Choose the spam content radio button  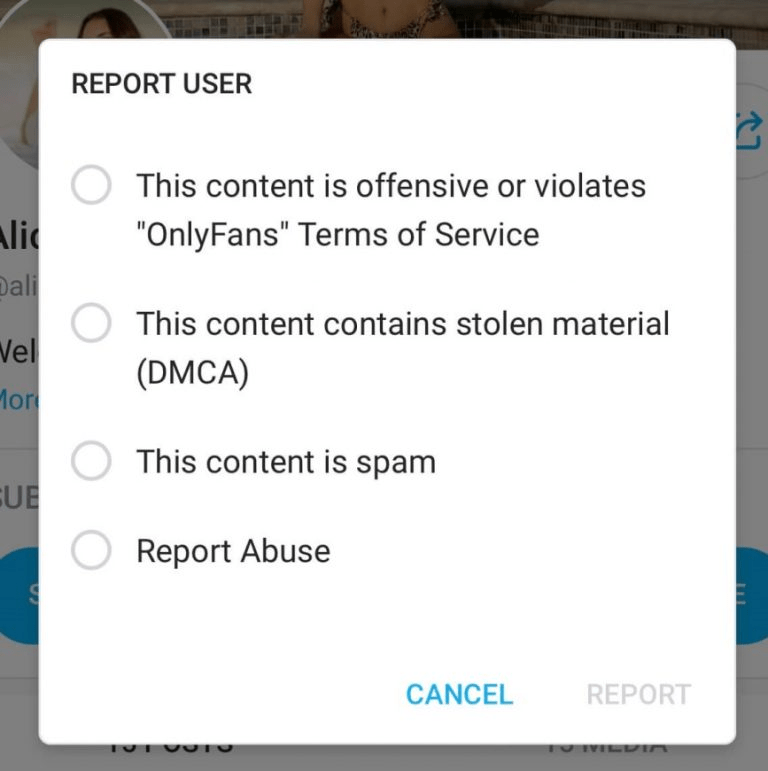pyautogui.click(x=91, y=461)
